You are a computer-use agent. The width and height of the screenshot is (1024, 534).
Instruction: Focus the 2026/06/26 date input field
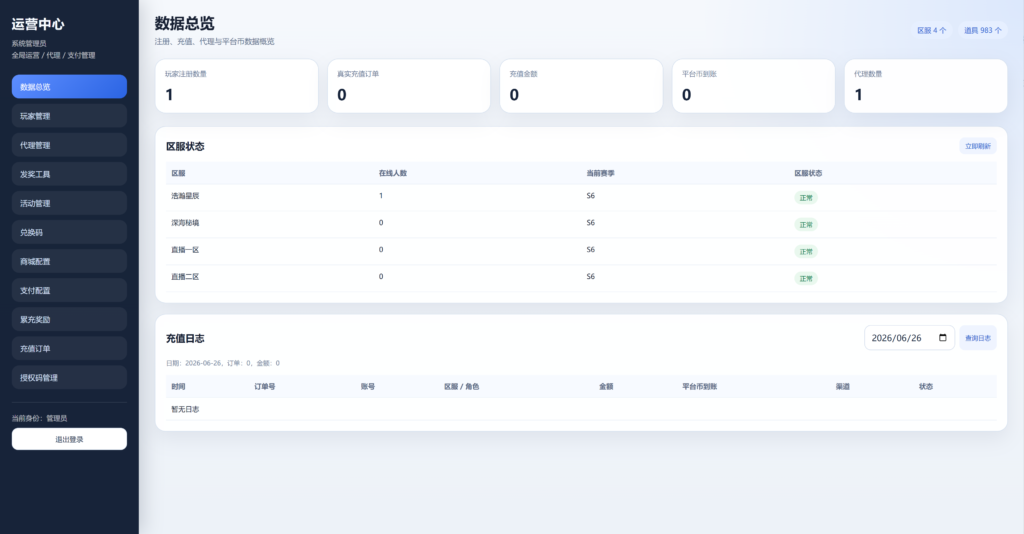point(909,338)
